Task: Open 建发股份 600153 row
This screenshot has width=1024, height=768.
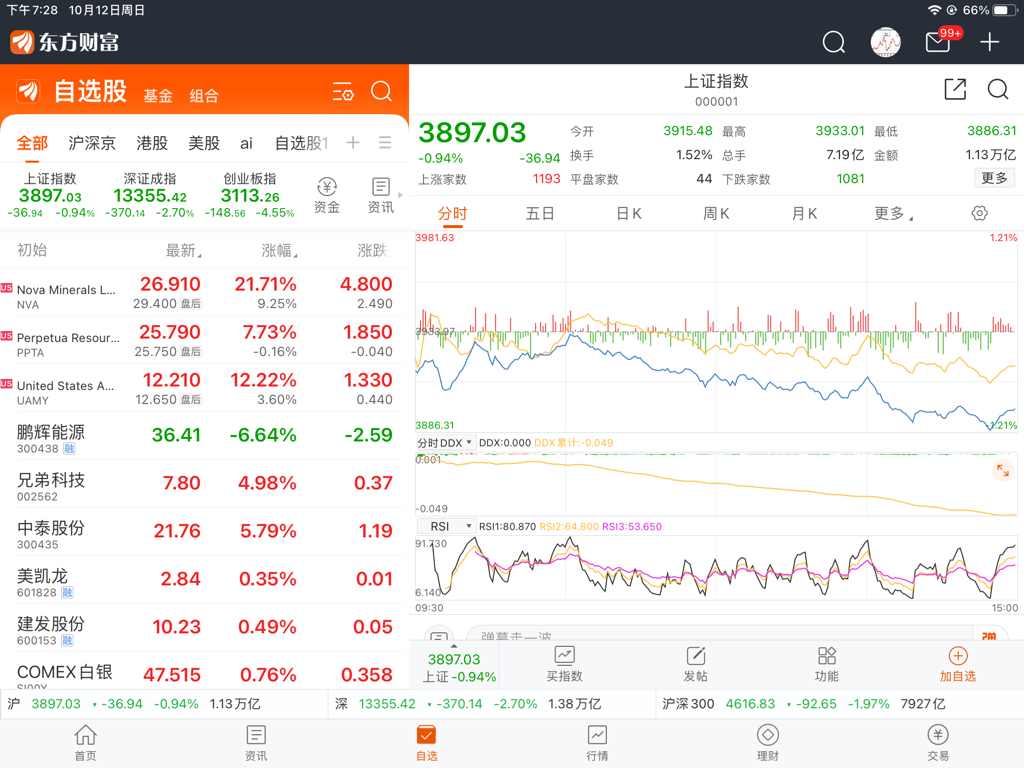Action: [202, 628]
